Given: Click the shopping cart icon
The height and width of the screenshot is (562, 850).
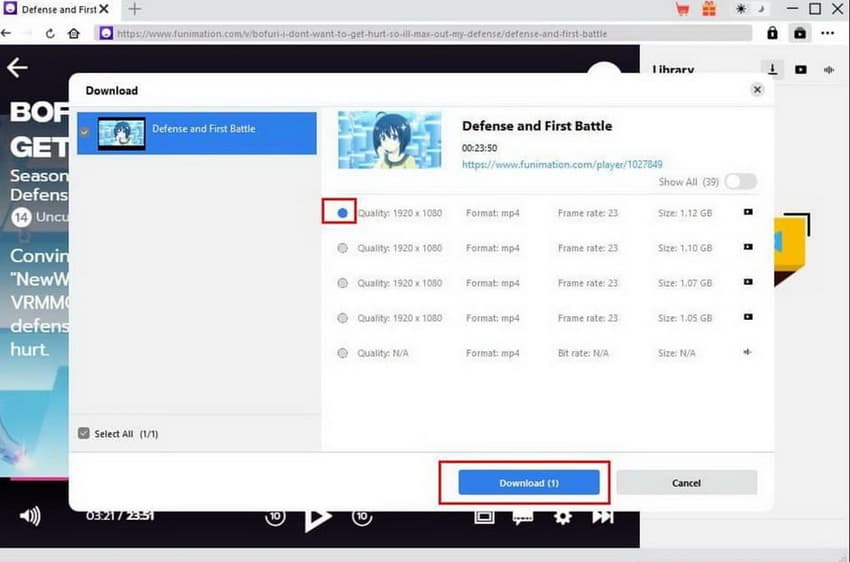Looking at the screenshot, I should [683, 10].
